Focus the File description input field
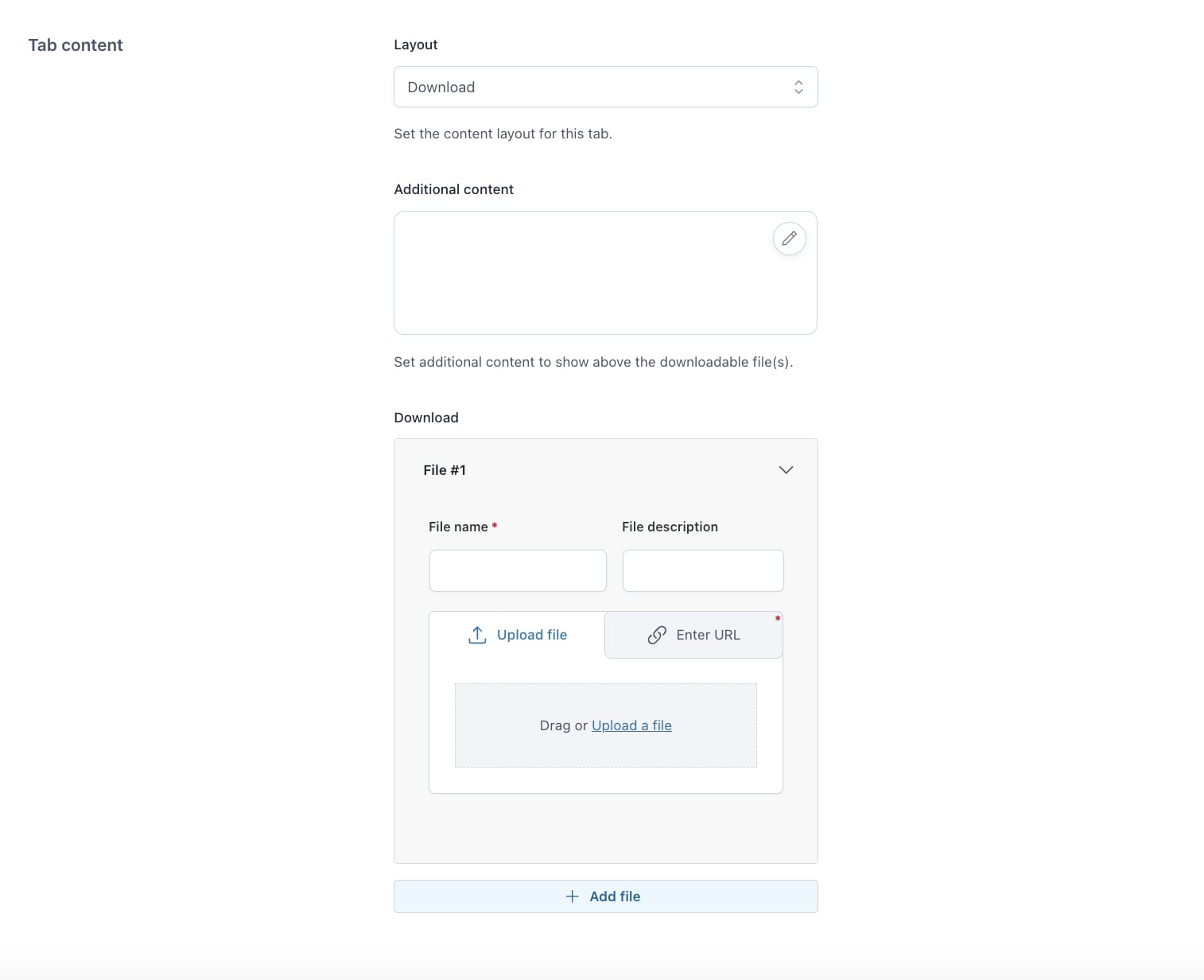Viewport: 1204px width, 980px height. click(x=703, y=570)
